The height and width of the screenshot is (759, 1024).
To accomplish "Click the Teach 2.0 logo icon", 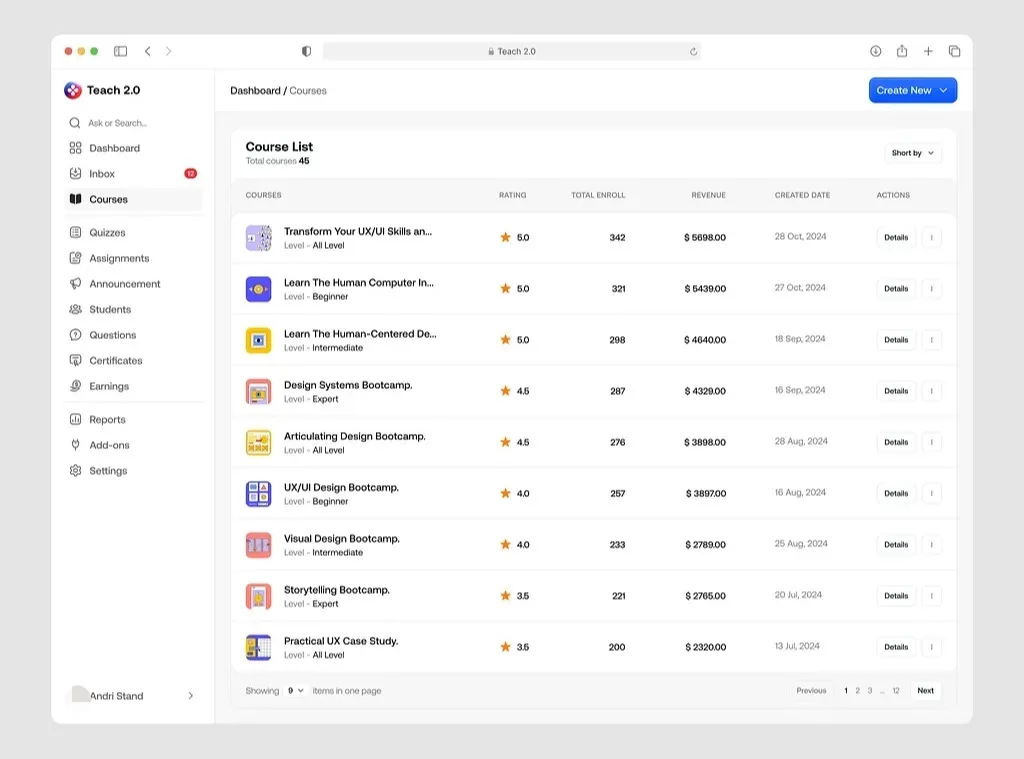I will (72, 90).
